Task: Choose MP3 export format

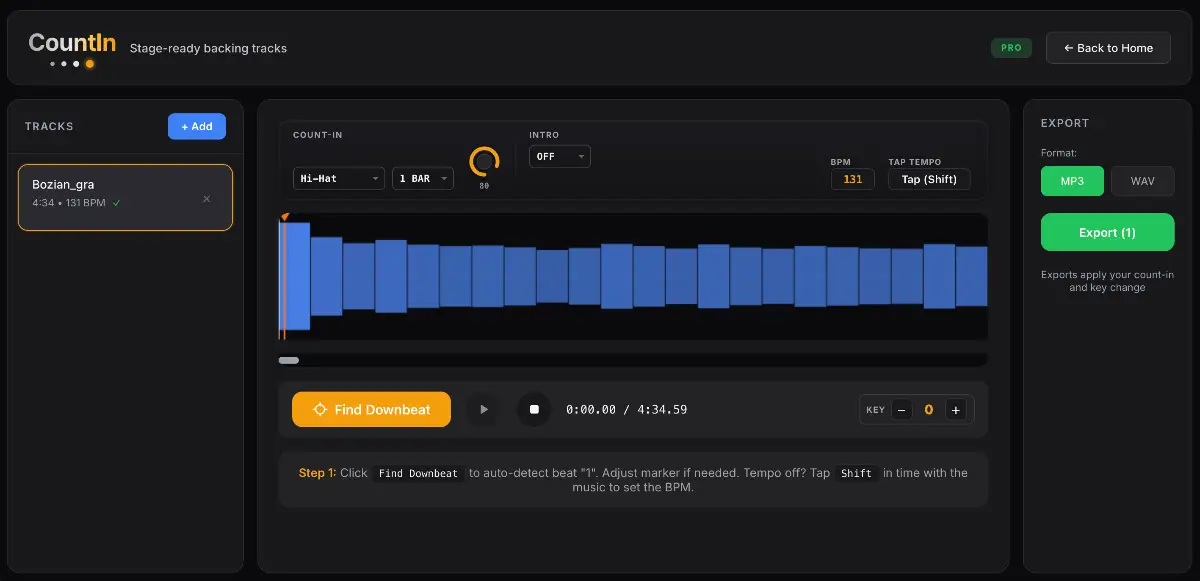Action: [x=1072, y=181]
